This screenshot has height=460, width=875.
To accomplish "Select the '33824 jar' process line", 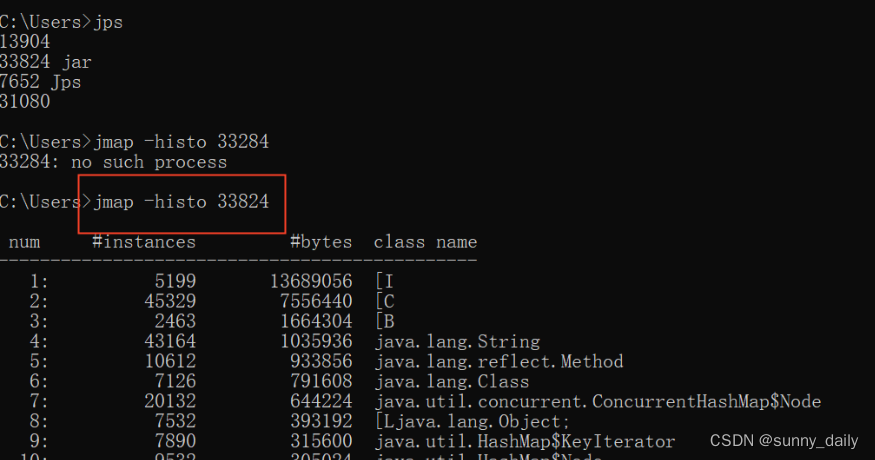I will 45,62.
